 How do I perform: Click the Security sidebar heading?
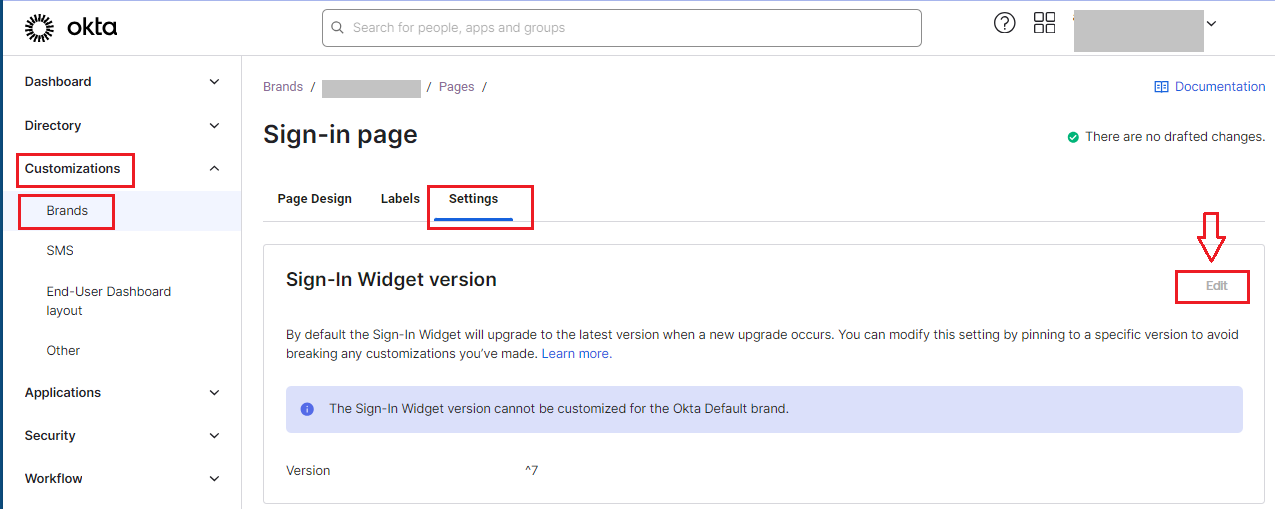50,436
